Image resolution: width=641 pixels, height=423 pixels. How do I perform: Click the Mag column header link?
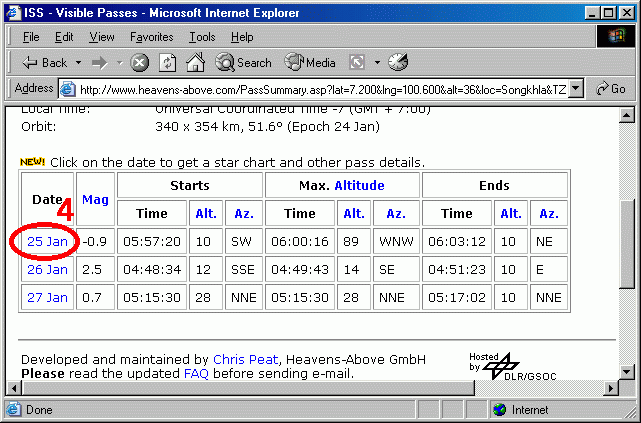(95, 200)
